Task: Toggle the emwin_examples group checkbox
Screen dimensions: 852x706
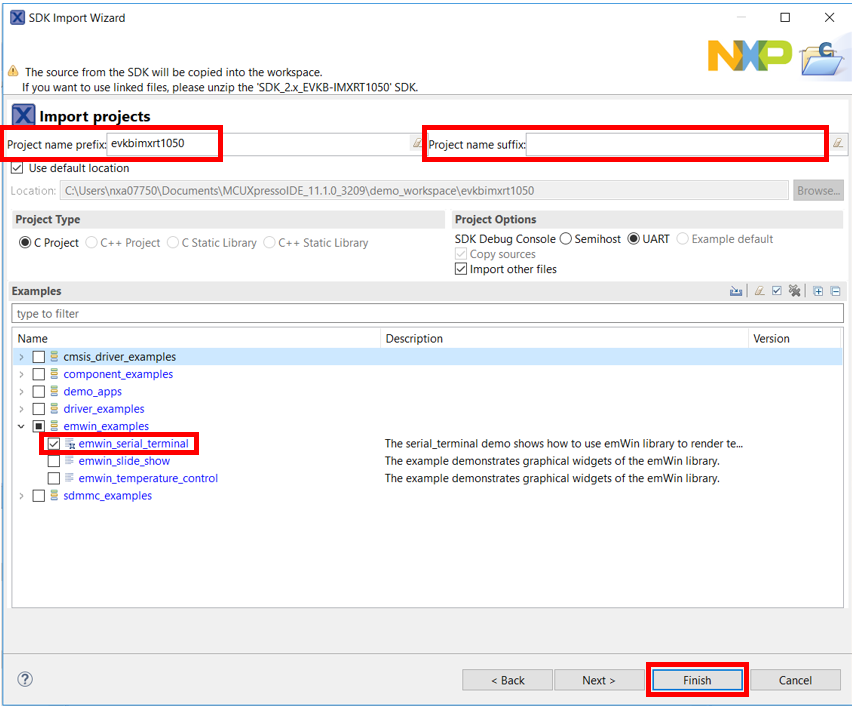Action: 39,427
